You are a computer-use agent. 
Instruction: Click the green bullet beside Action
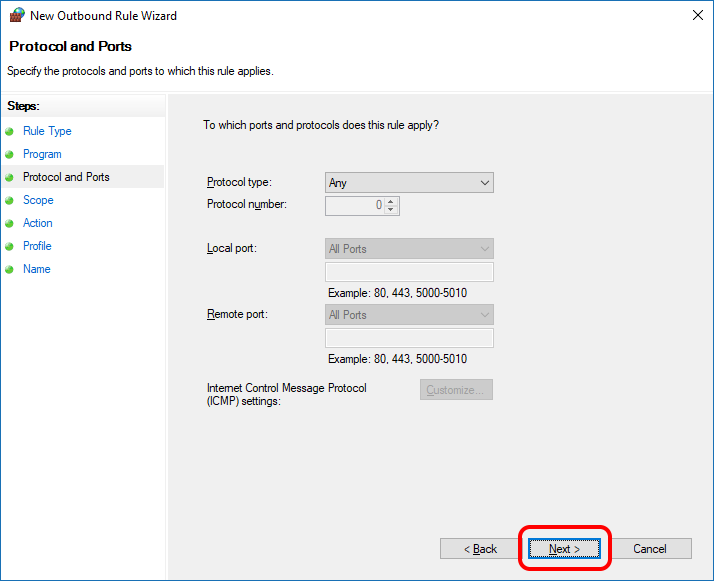coord(10,223)
